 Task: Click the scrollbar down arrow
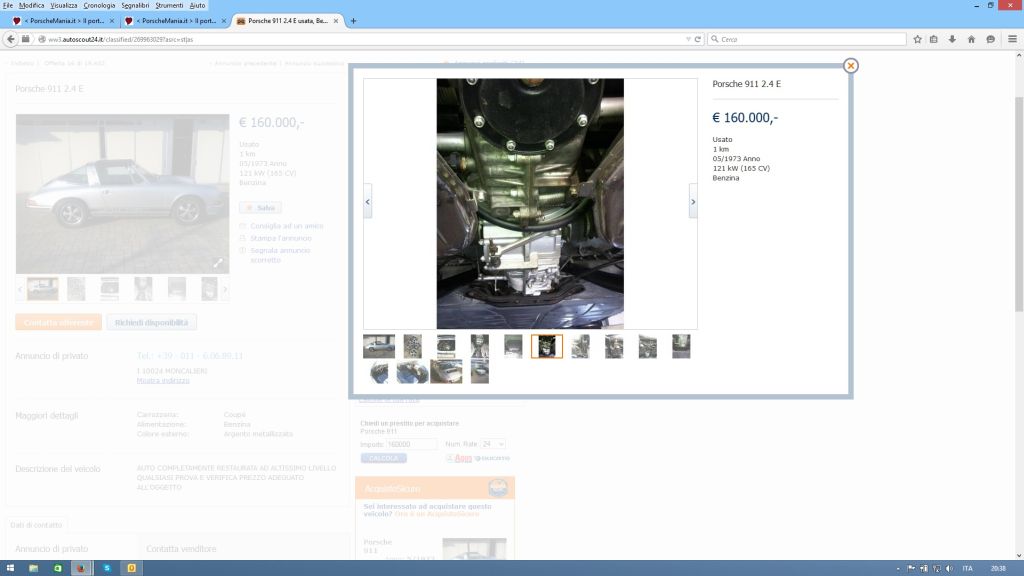pos(1019,555)
